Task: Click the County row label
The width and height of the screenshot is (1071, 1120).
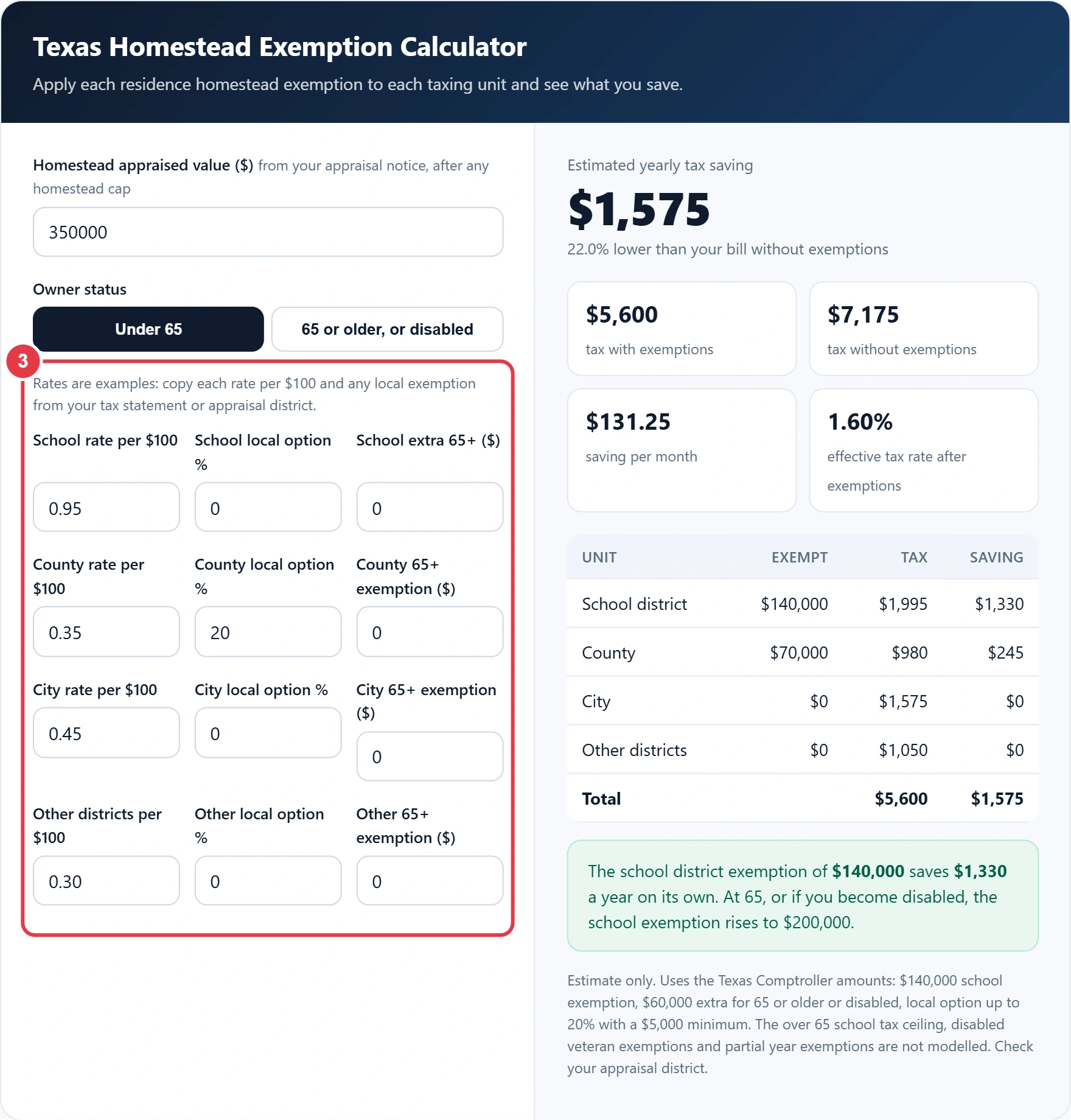Action: click(x=609, y=653)
